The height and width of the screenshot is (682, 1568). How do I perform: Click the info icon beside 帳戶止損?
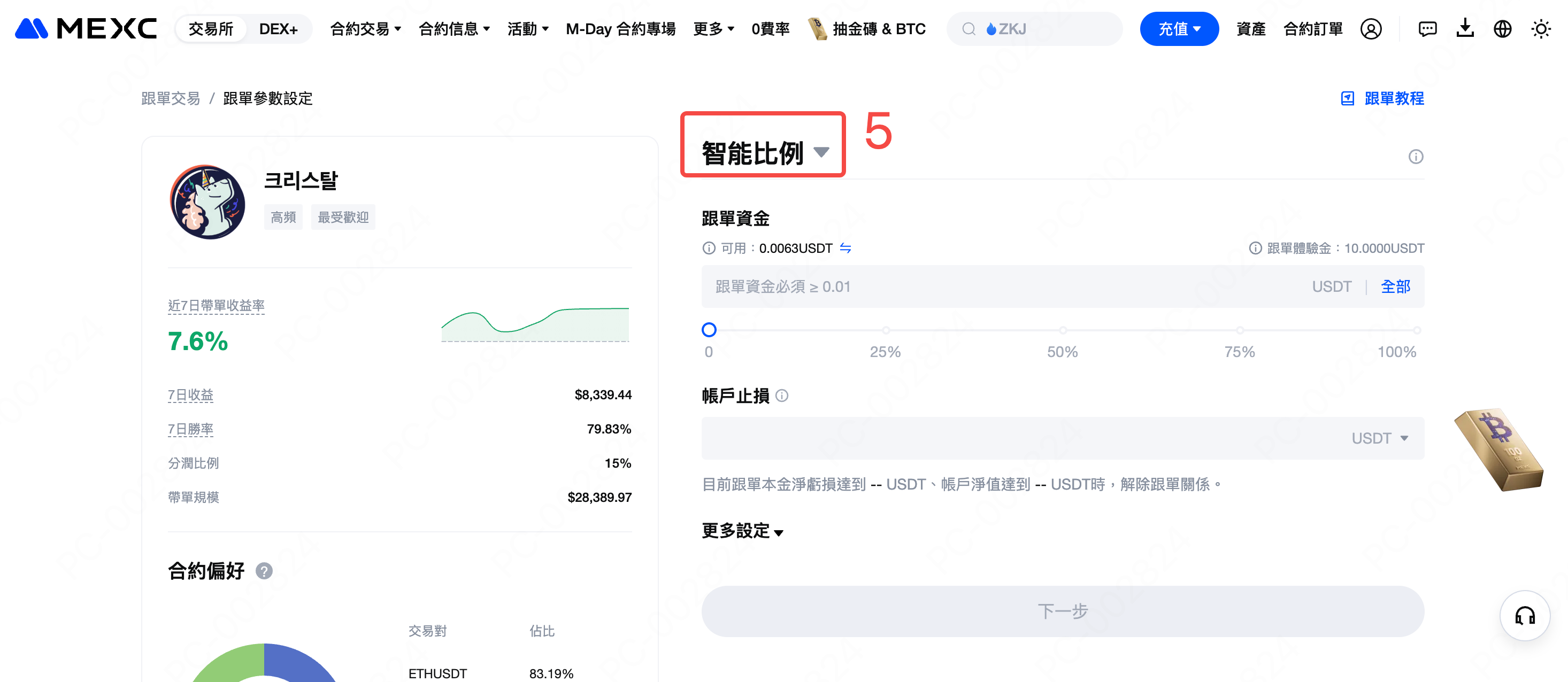(x=782, y=396)
